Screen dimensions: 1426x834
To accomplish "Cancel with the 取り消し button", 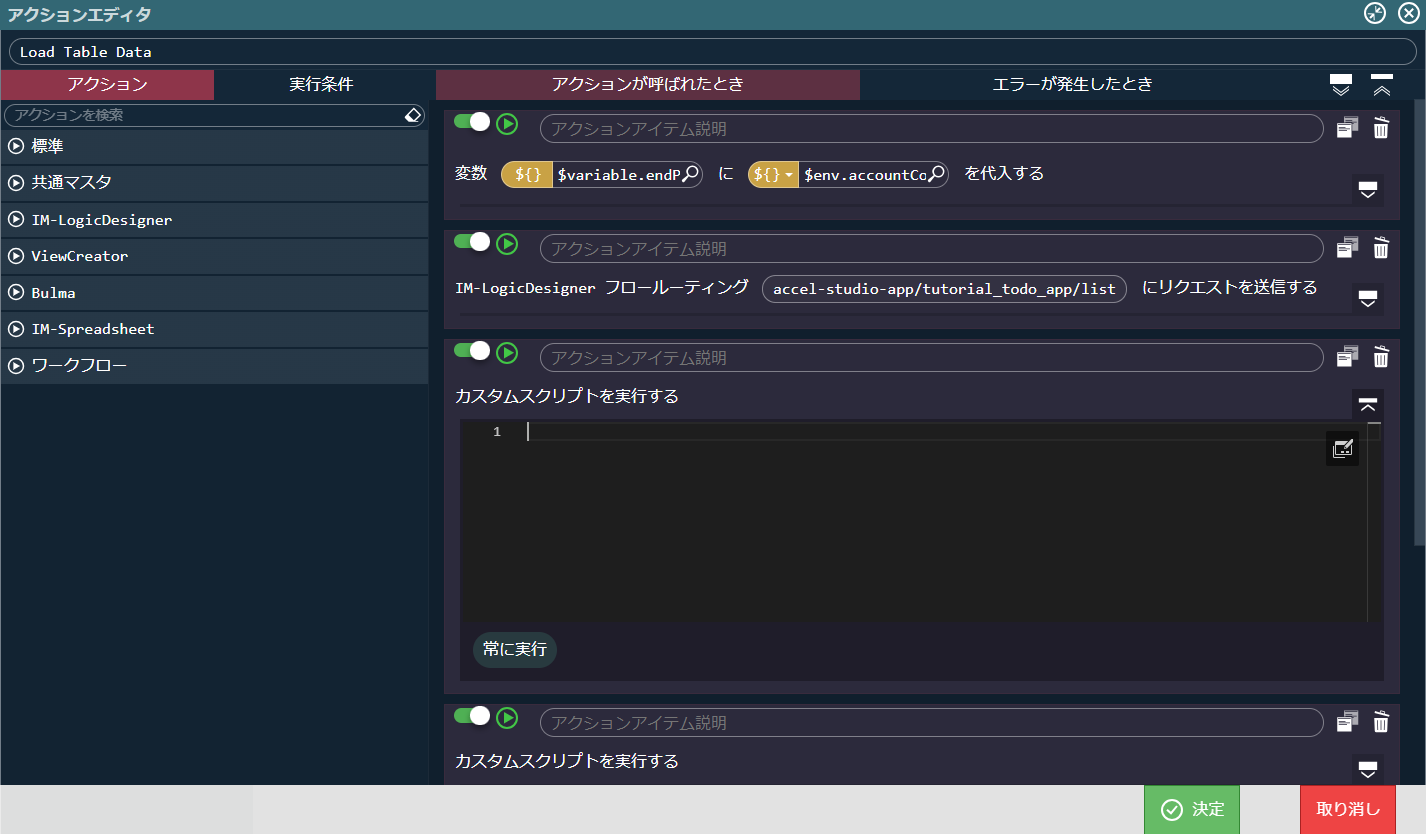I will coord(1348,809).
